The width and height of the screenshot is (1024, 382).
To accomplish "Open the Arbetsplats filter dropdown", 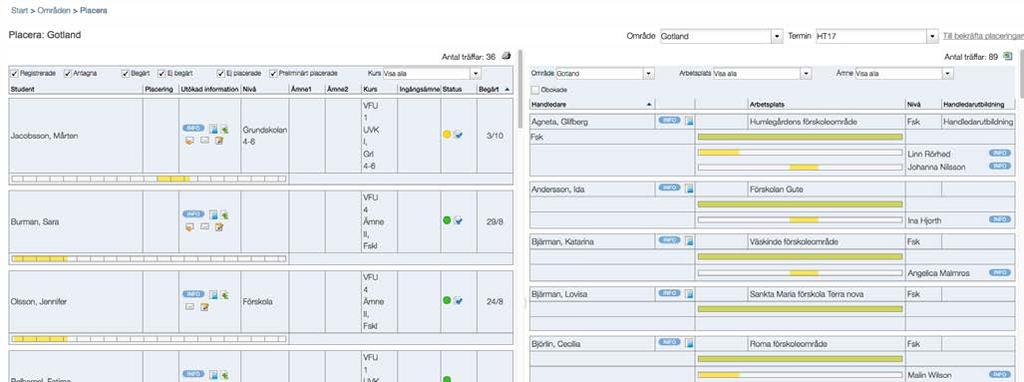I will [762, 74].
